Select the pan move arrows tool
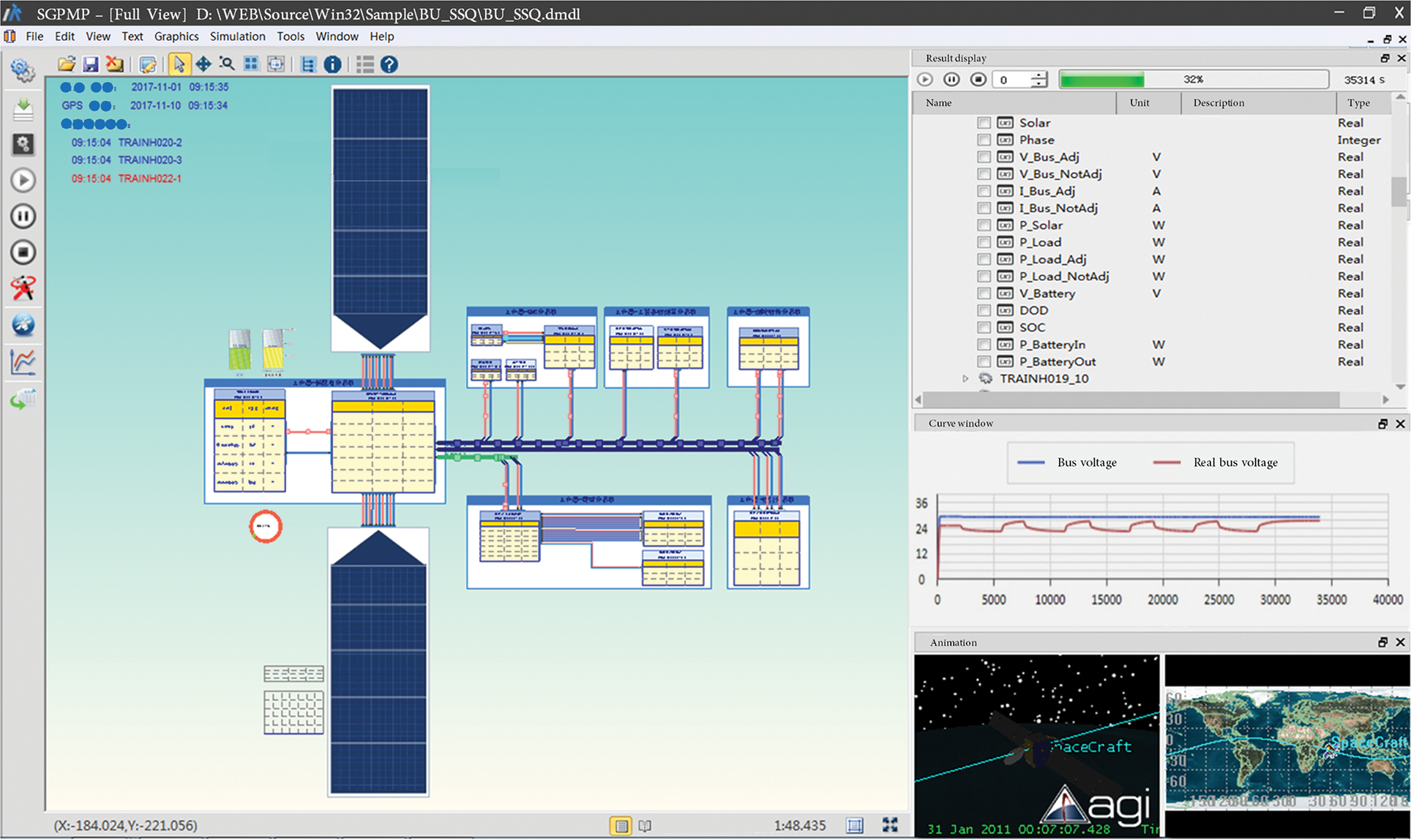The image size is (1411, 840). coord(203,64)
